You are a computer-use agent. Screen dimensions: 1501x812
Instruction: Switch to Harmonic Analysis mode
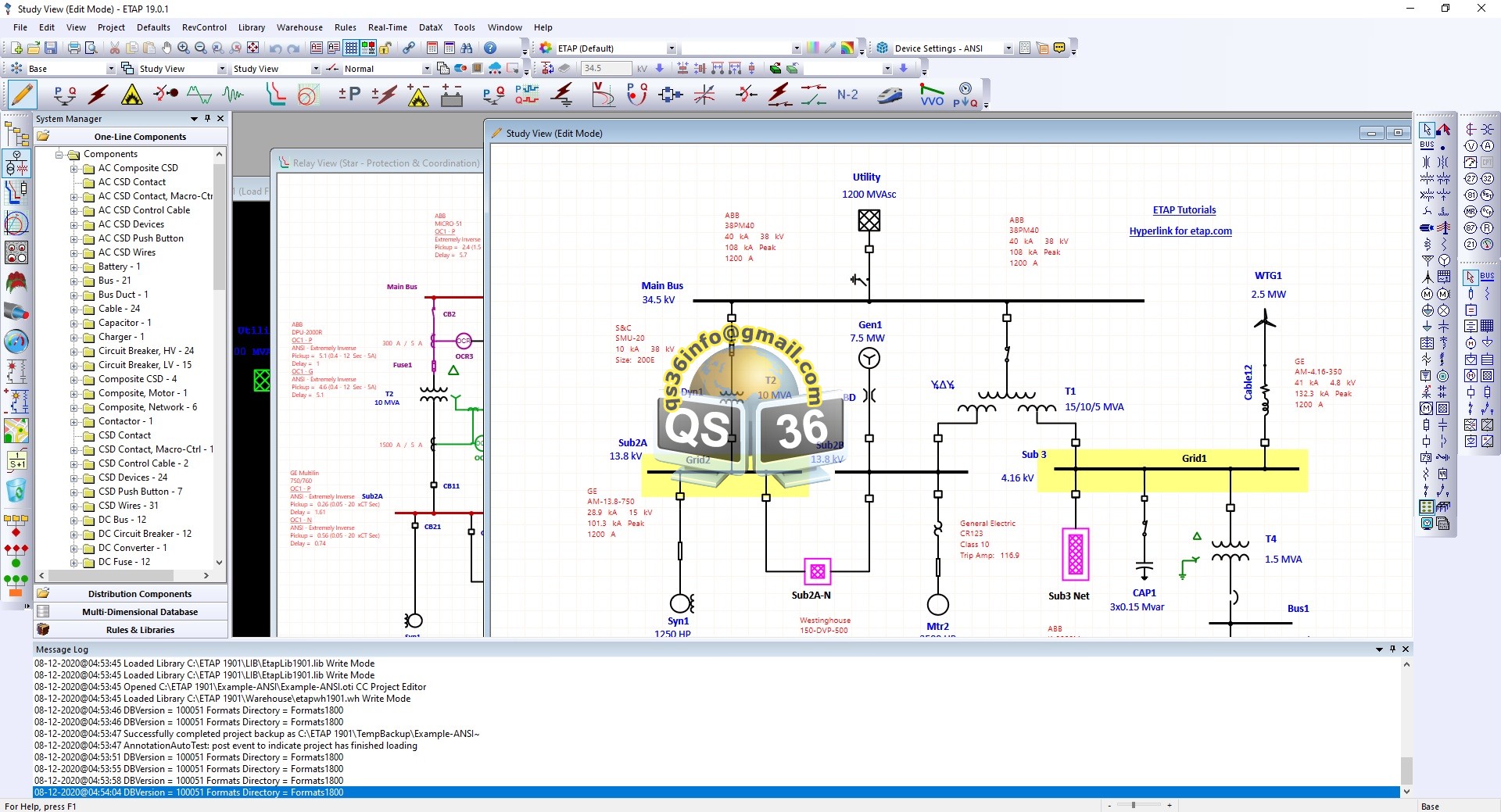(199, 95)
